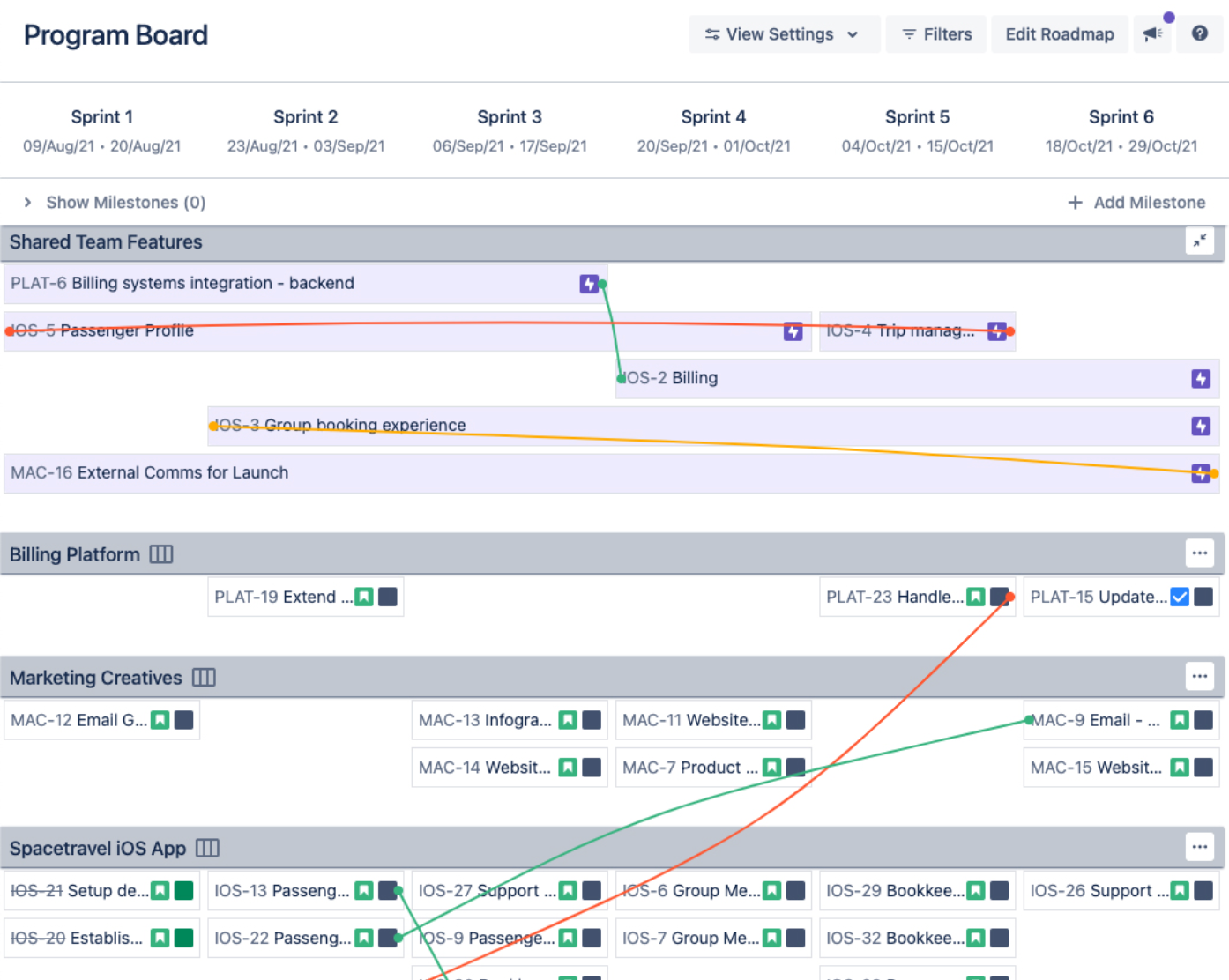Click the green status square on IOS-20 card
This screenshot has width=1229, height=980.
tap(182, 938)
